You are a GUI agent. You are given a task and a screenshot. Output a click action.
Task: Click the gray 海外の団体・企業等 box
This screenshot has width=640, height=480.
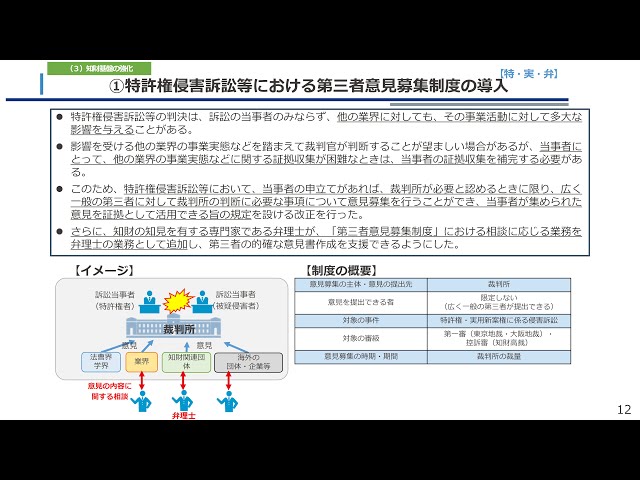249,362
